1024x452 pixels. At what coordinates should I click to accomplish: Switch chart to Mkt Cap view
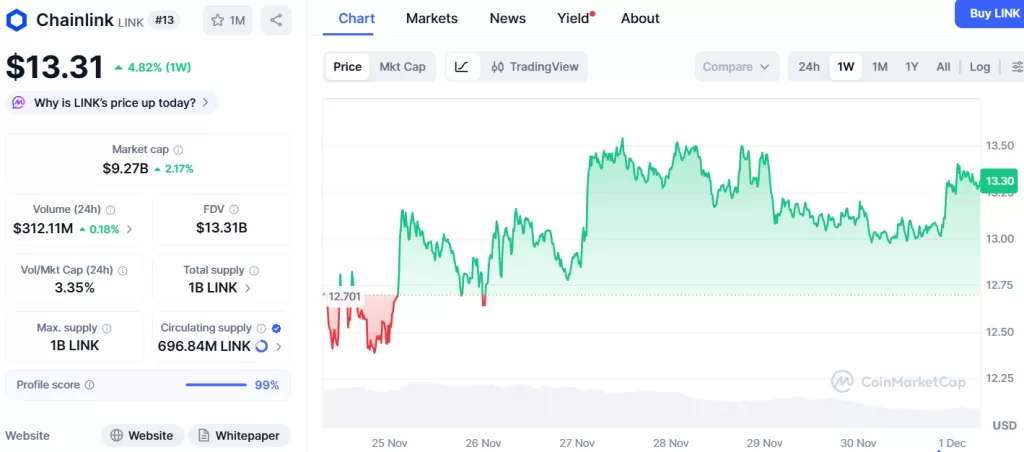tap(402, 67)
